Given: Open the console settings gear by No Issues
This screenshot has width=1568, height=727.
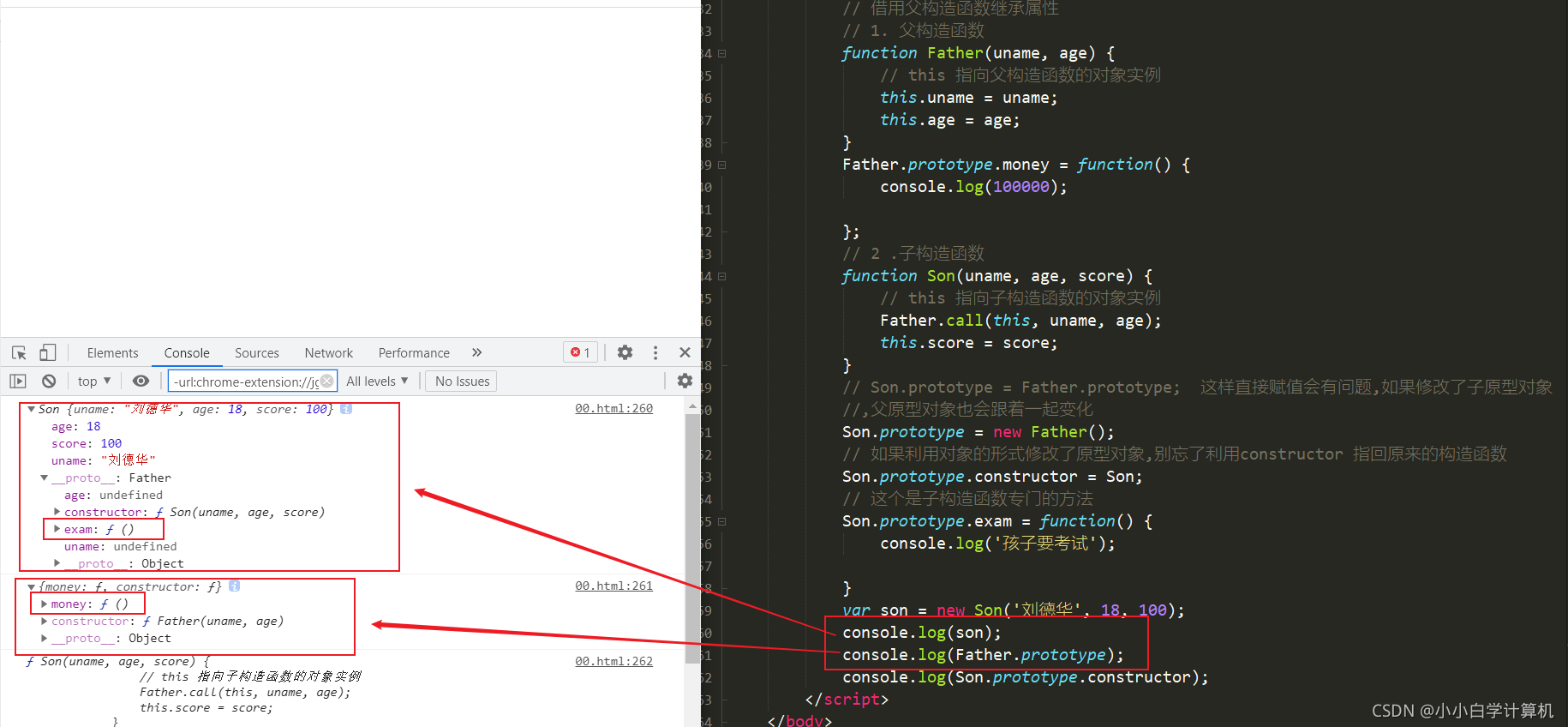Looking at the screenshot, I should pos(685,381).
